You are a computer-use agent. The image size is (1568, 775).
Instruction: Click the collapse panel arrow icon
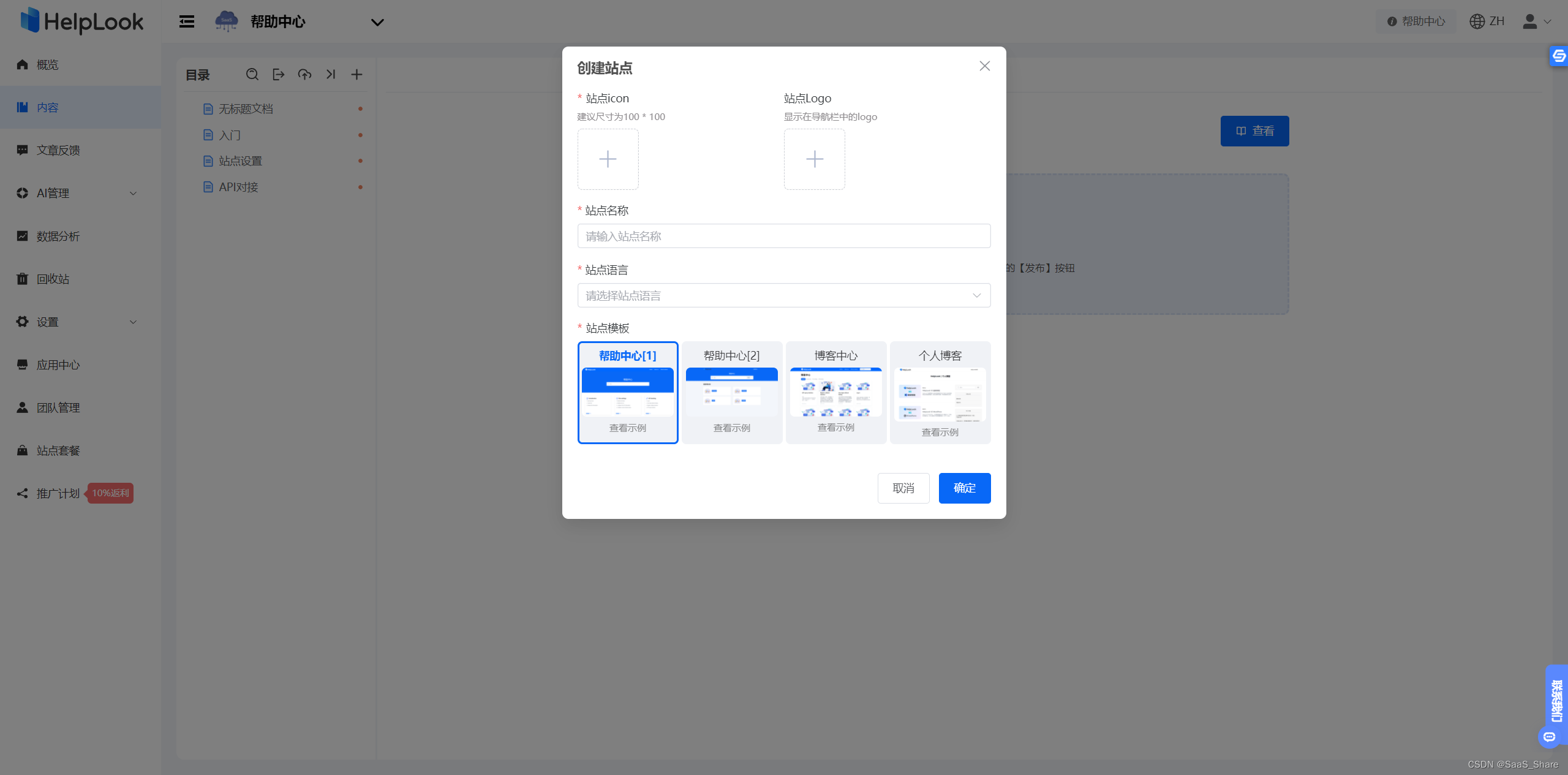pyautogui.click(x=331, y=75)
